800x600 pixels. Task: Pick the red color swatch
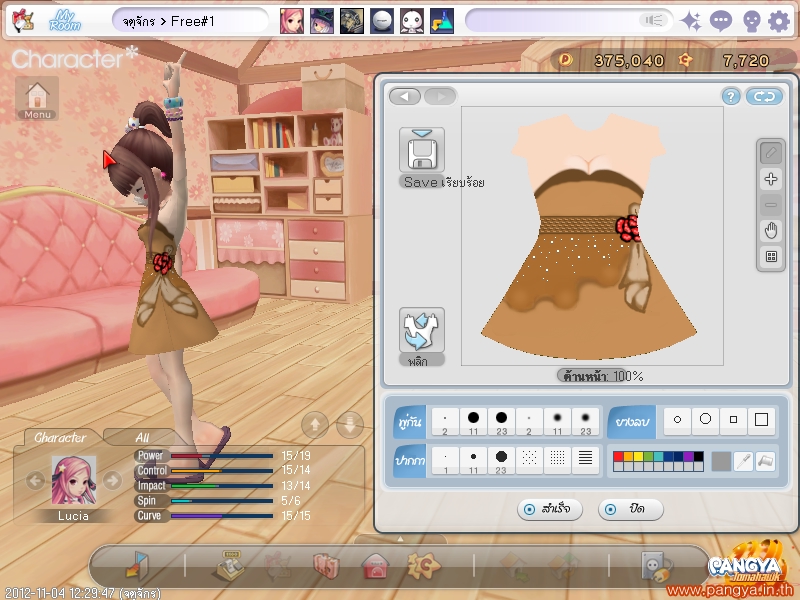pos(618,457)
